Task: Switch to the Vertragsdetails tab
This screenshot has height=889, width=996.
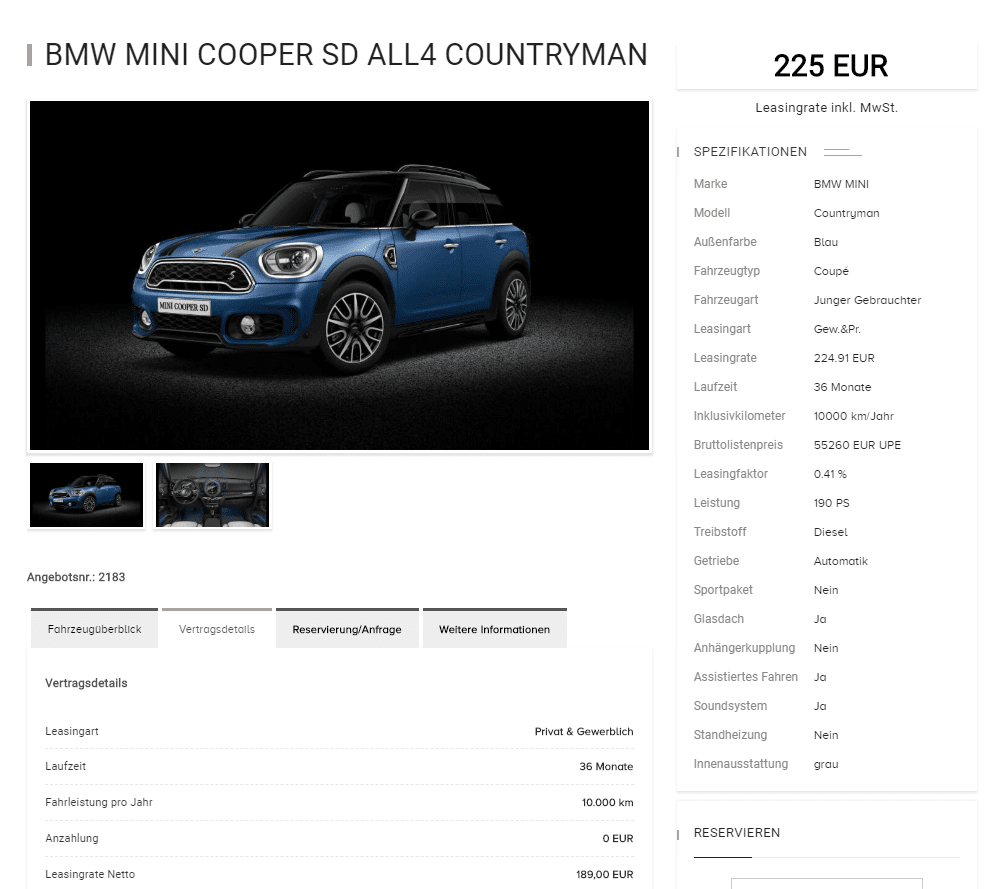Action: tap(217, 629)
